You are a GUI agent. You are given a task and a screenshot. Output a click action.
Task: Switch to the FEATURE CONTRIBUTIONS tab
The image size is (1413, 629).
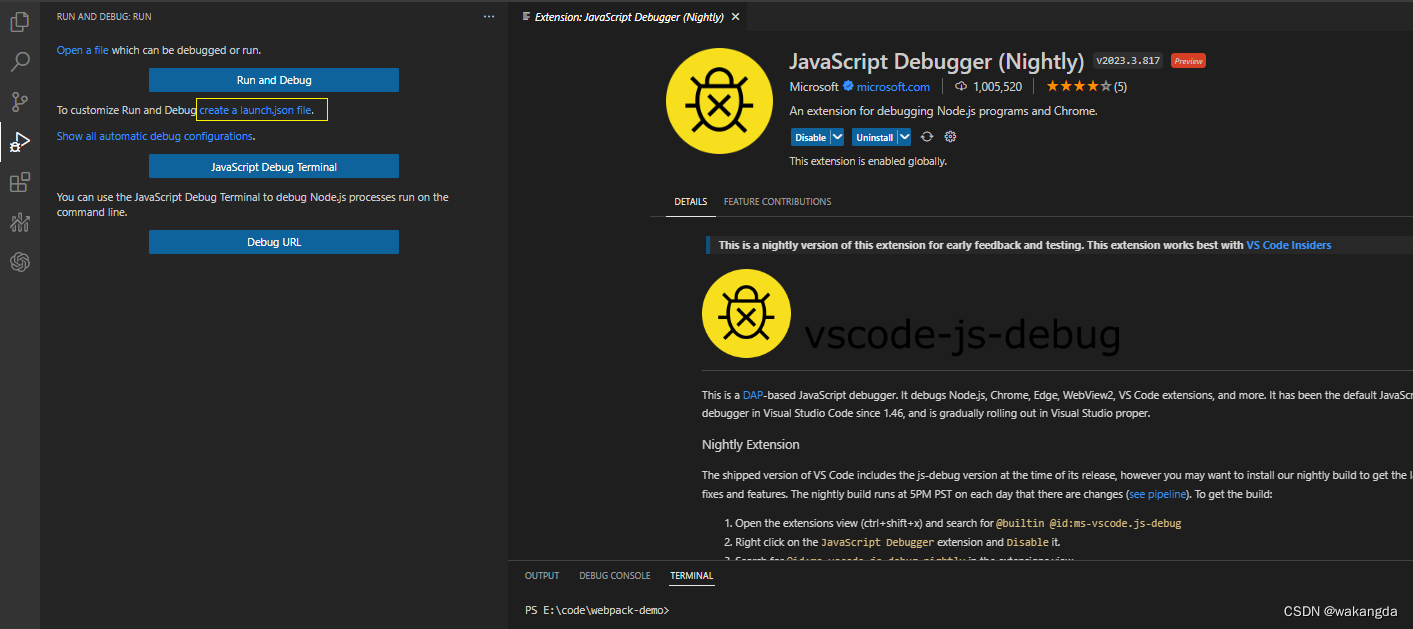[777, 202]
